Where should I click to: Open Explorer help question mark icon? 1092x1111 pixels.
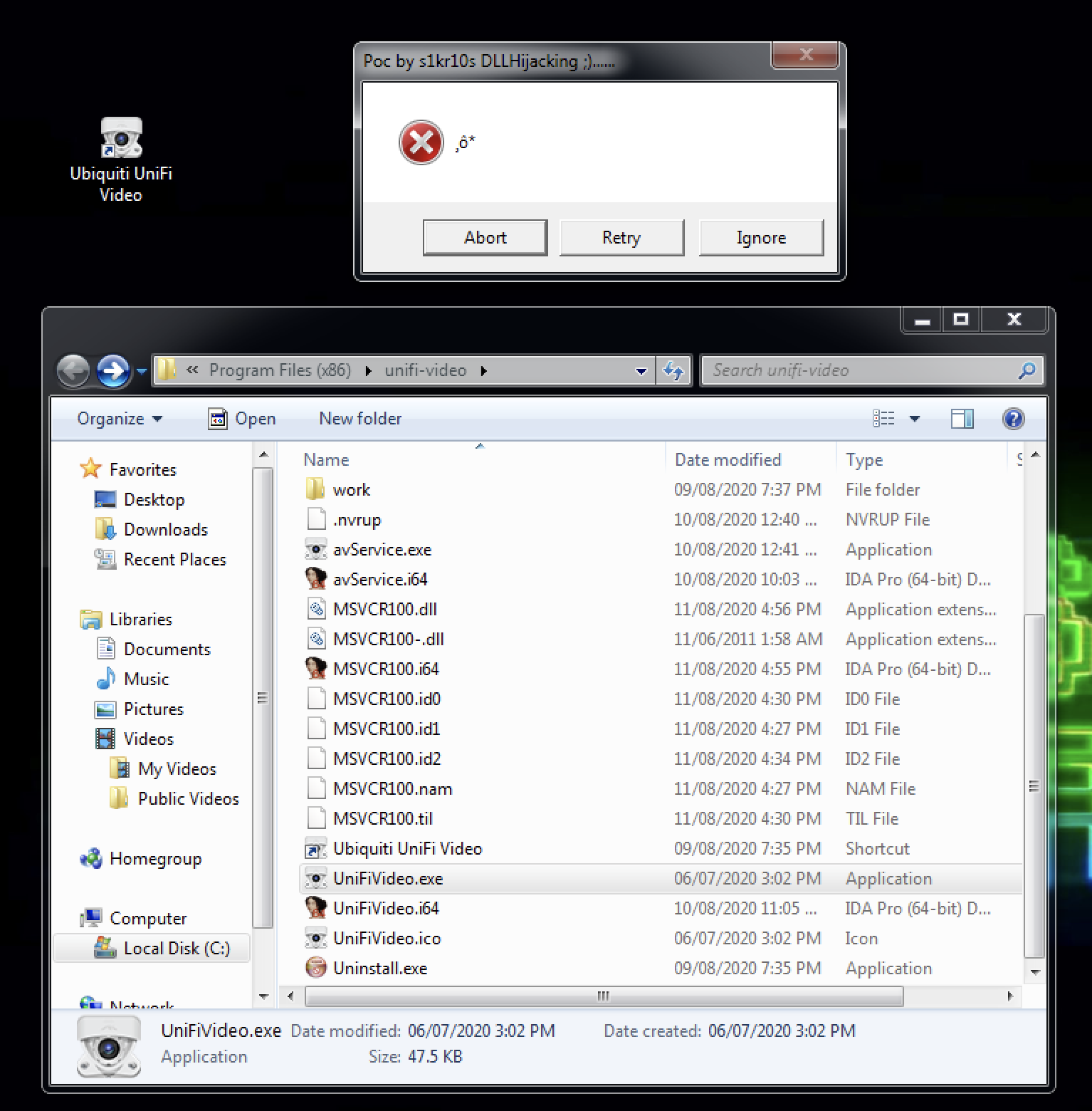(x=1013, y=419)
